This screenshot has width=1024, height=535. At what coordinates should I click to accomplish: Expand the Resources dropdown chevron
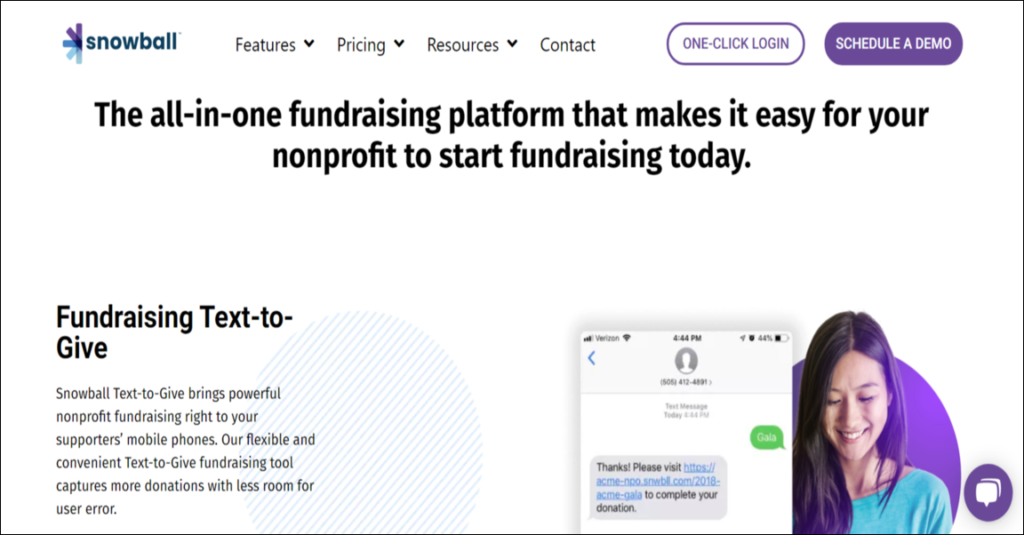[512, 44]
